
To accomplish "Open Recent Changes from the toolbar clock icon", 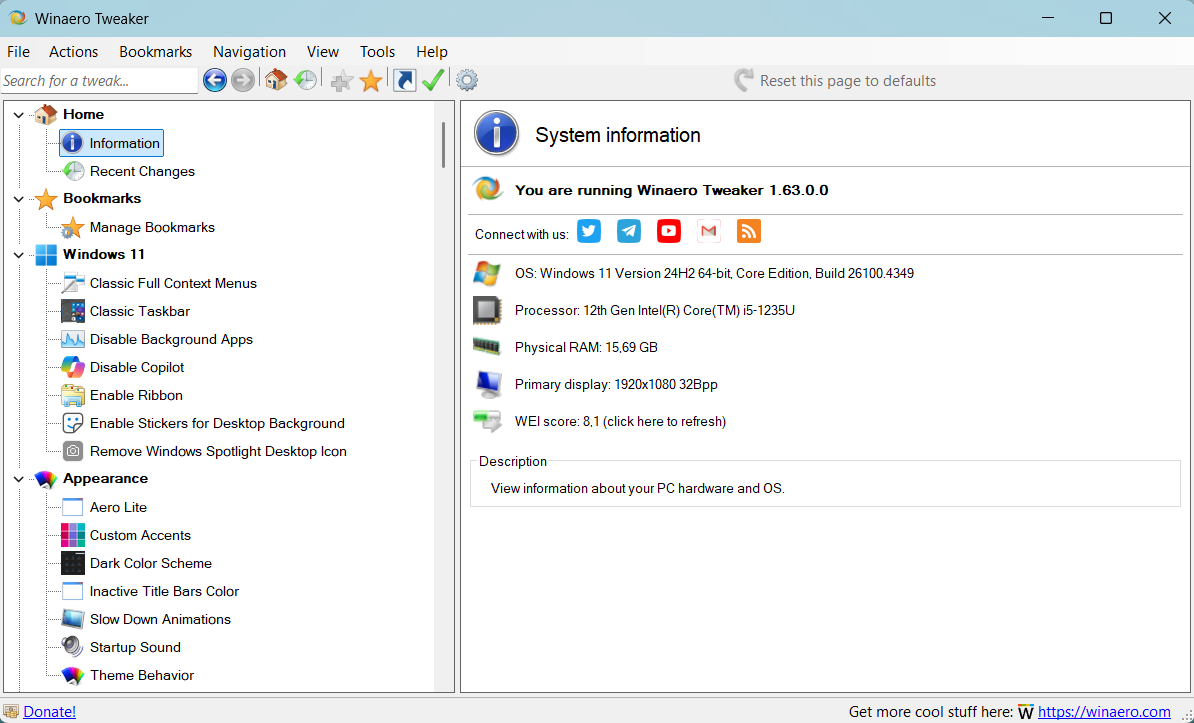I will pos(305,81).
